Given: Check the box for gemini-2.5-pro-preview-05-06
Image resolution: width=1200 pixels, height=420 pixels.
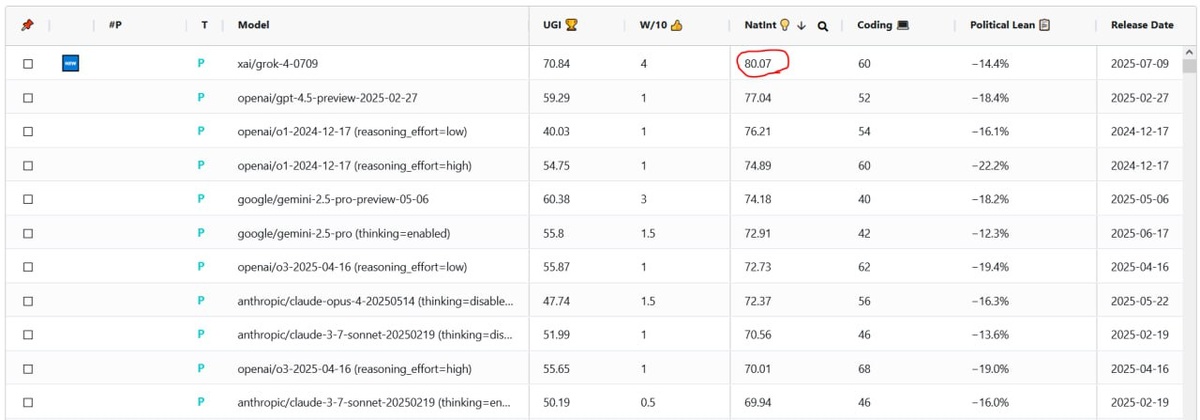Looking at the screenshot, I should pyautogui.click(x=28, y=199).
